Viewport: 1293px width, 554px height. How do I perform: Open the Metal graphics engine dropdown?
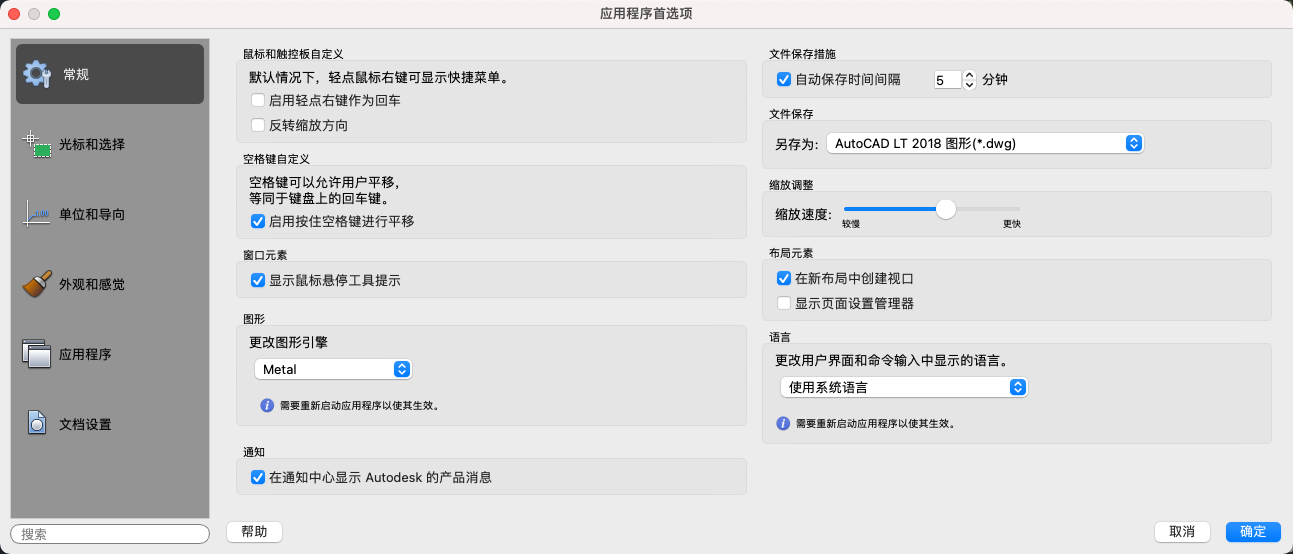coord(332,369)
